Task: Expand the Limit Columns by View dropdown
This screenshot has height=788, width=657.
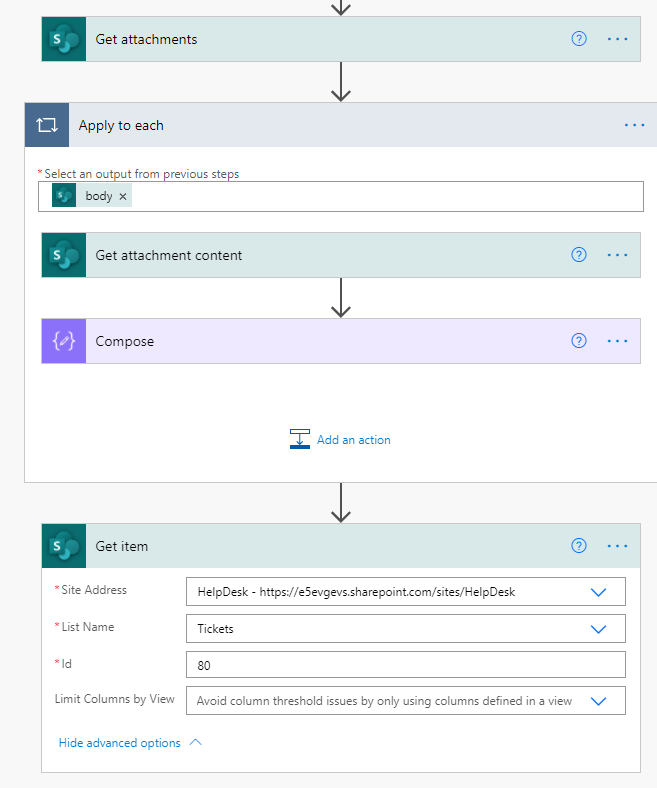Action: tap(598, 701)
